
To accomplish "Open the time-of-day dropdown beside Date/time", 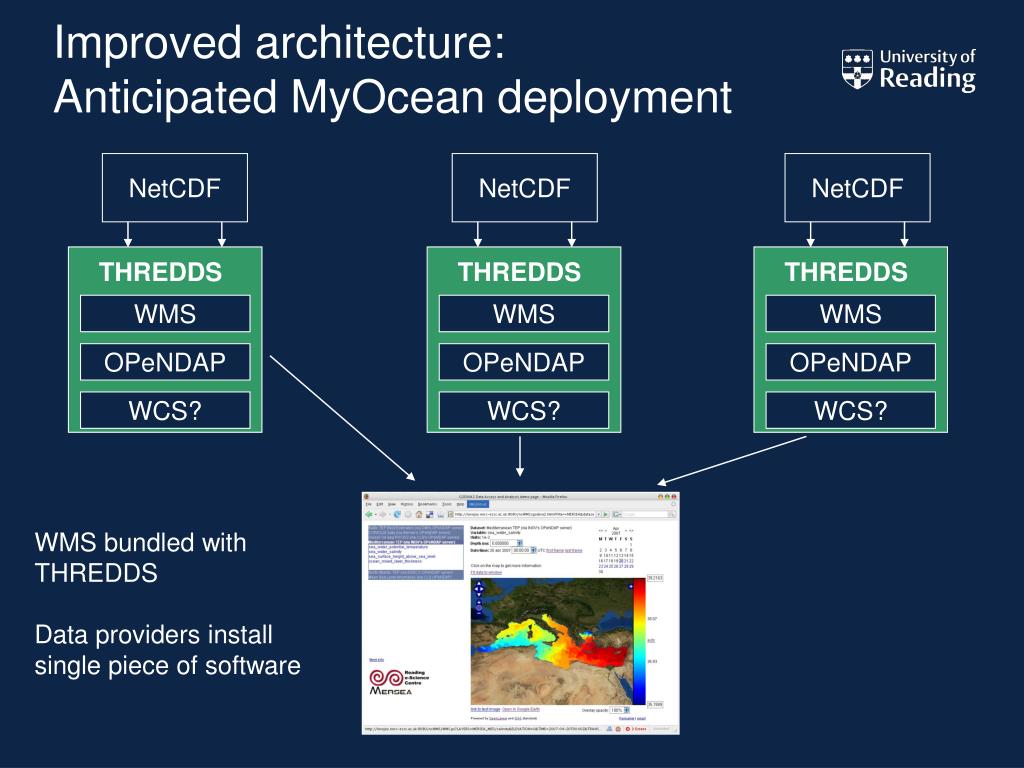I will (x=524, y=551).
